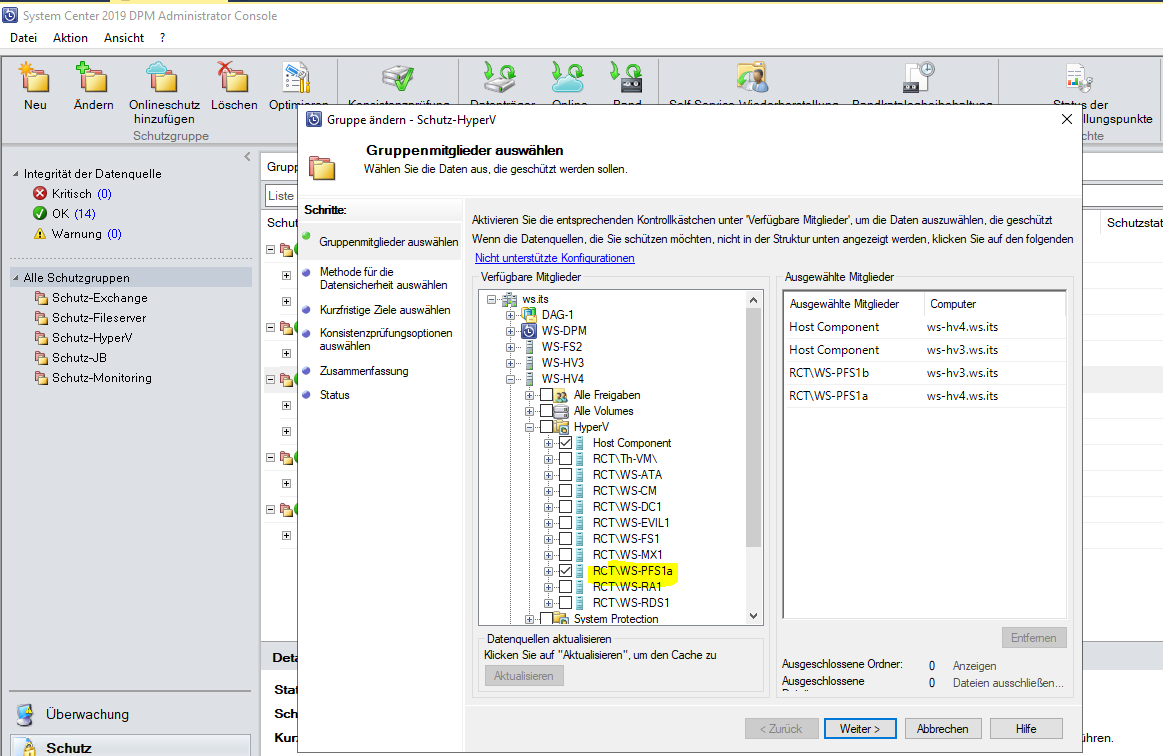Click the Weiter > button
This screenshot has width=1163, height=756.
[x=860, y=729]
